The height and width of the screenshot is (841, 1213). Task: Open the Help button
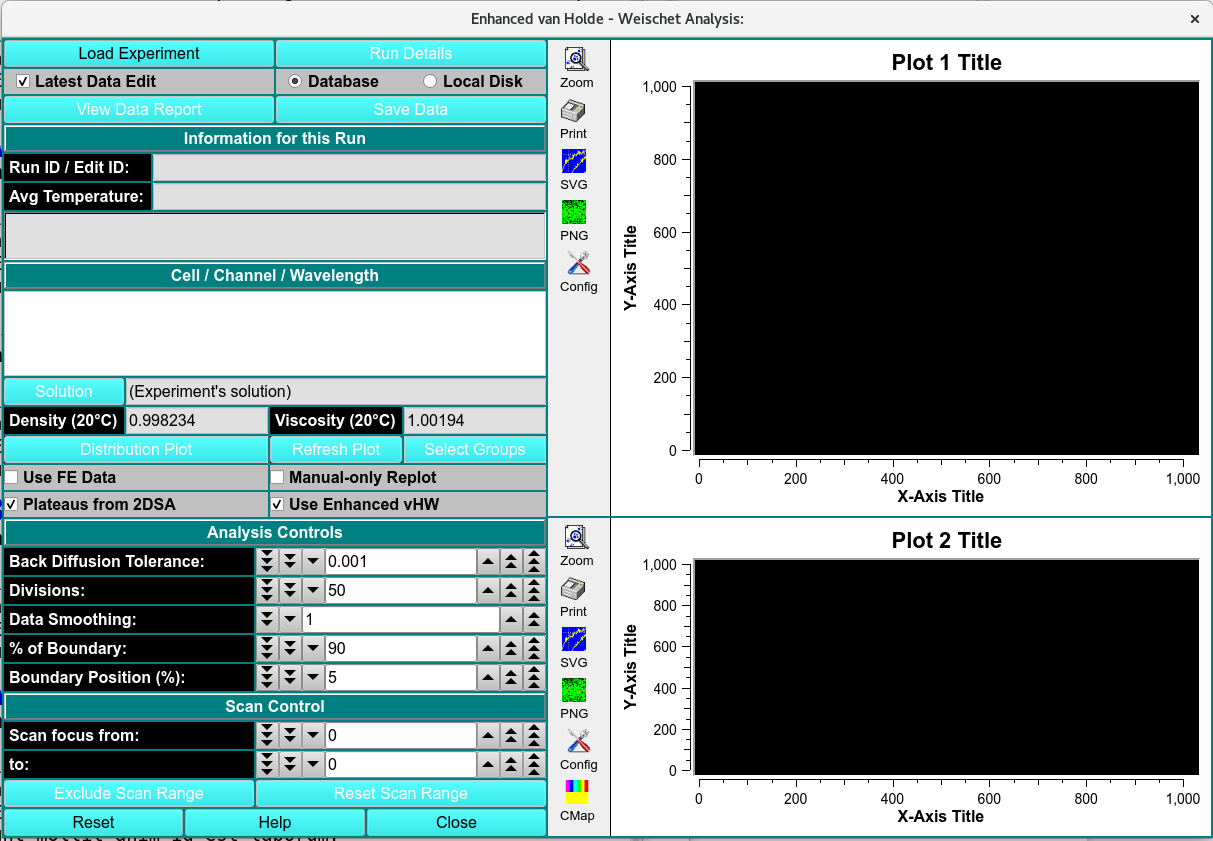274,822
